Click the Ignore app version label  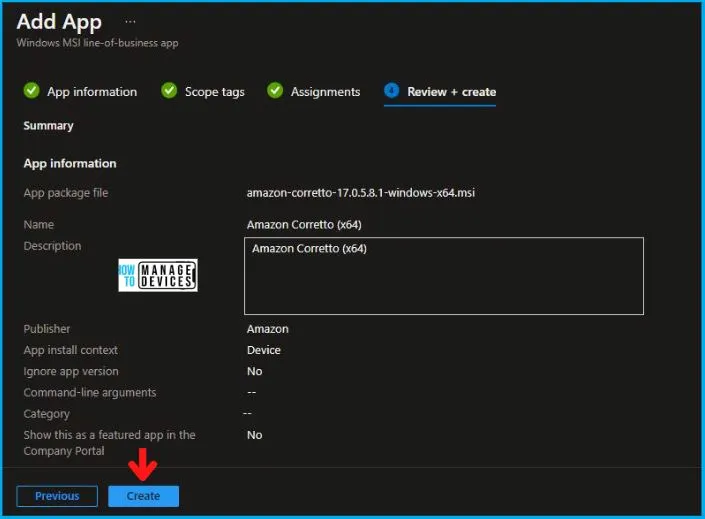(x=71, y=371)
